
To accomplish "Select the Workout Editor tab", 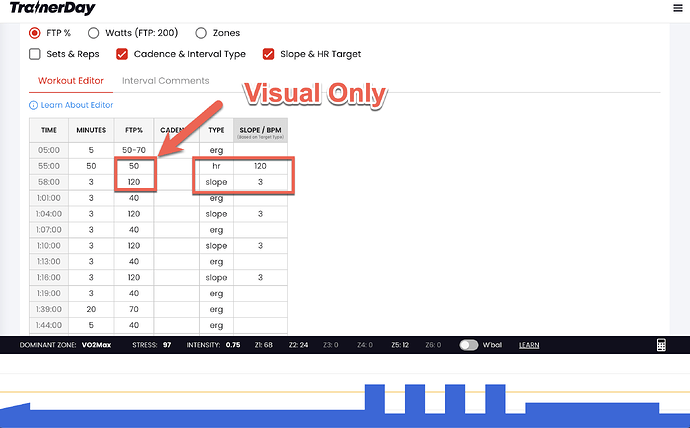I will pyautogui.click(x=69, y=81).
